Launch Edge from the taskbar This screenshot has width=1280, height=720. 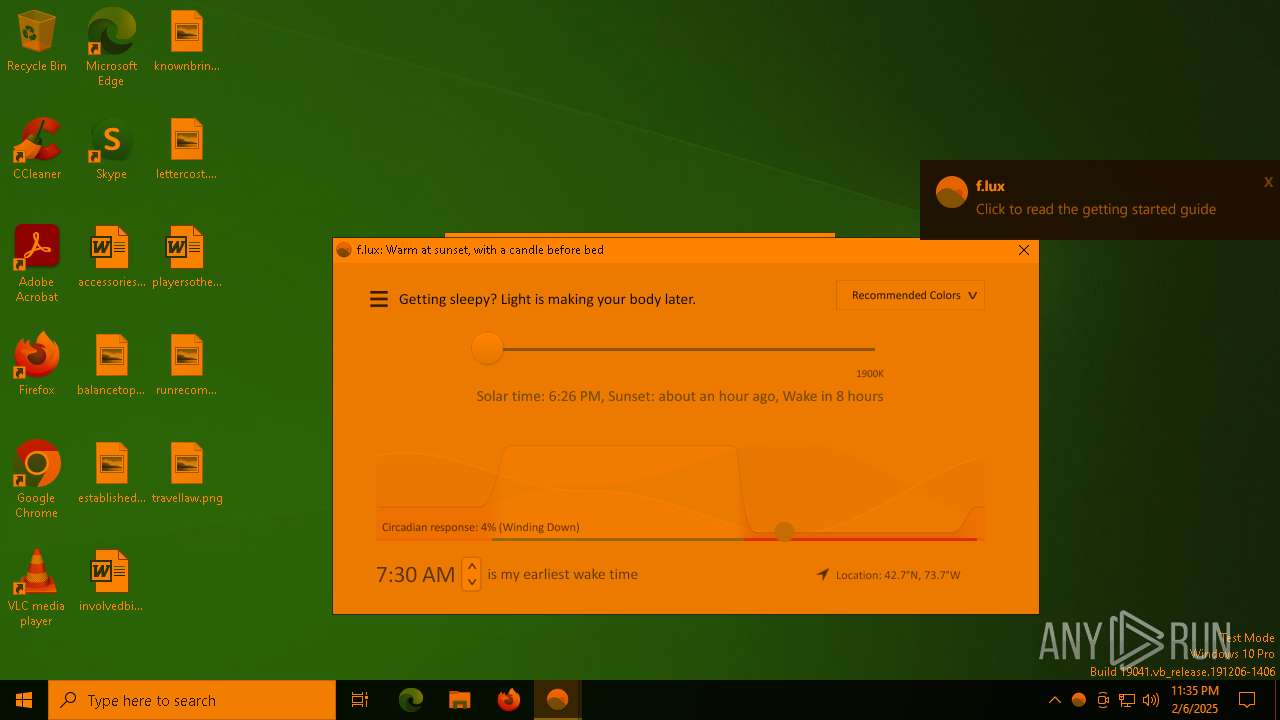(x=410, y=700)
